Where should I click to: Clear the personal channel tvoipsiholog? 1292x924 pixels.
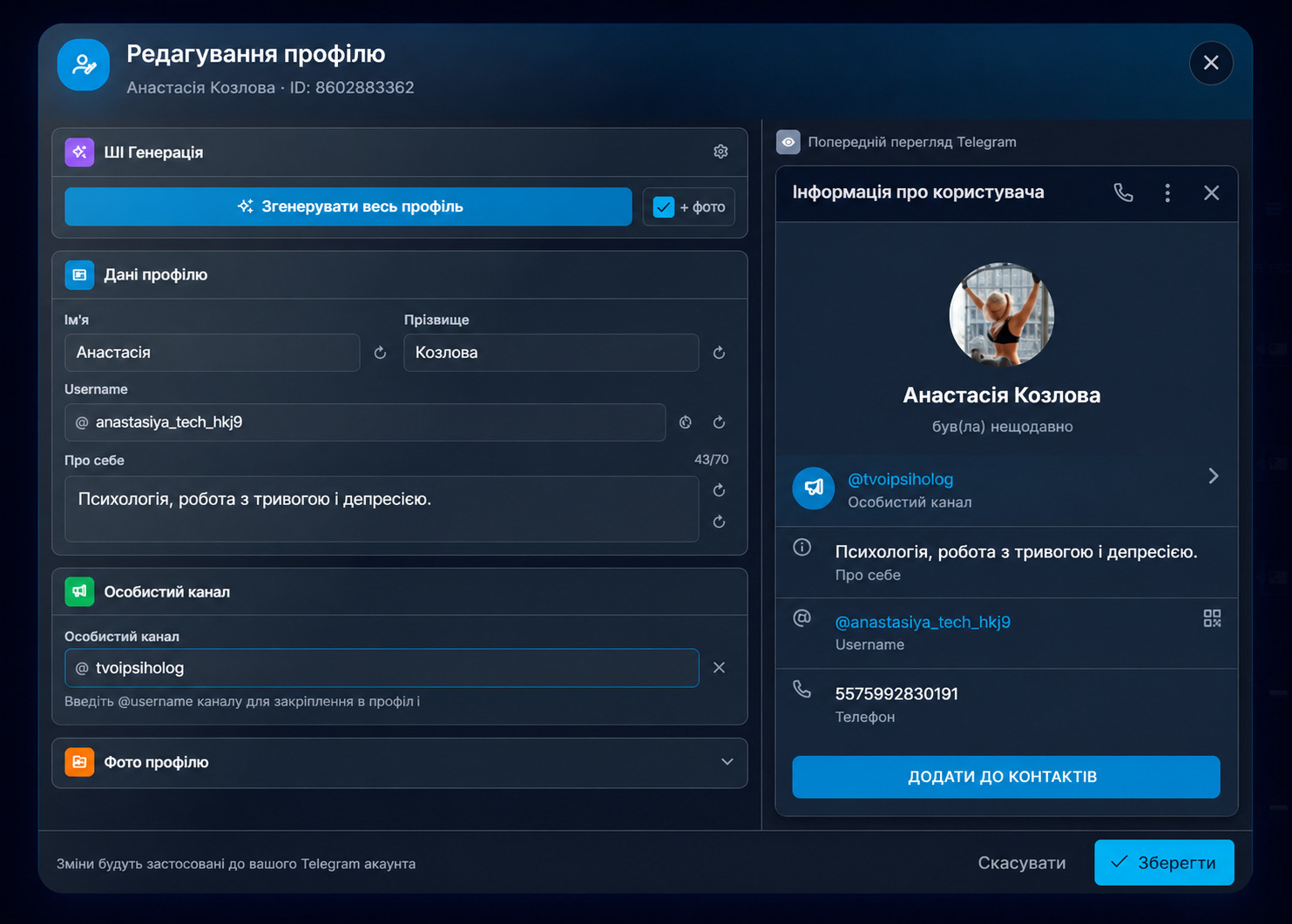pos(719,667)
